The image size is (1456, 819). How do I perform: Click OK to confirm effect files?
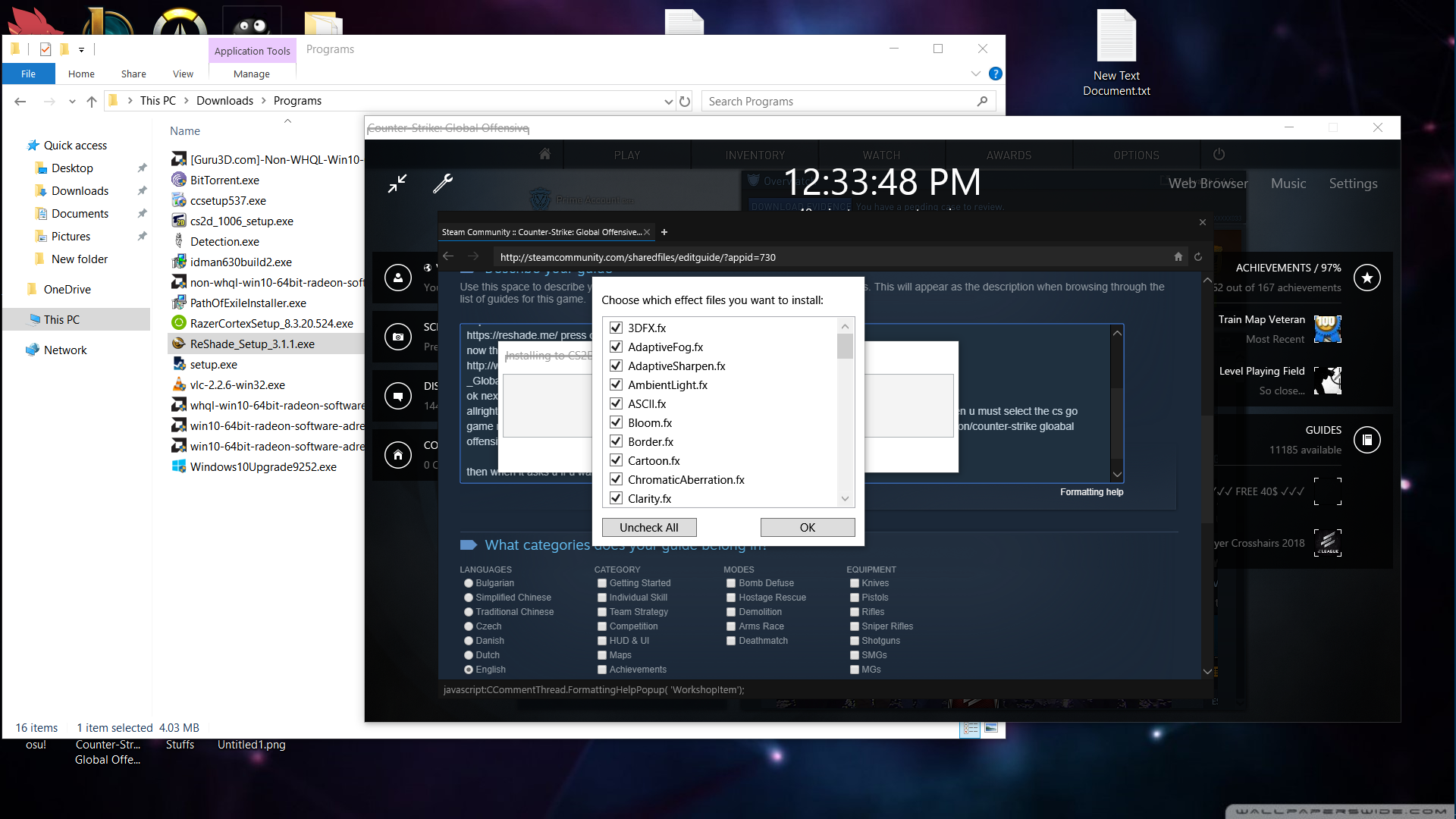tap(807, 527)
